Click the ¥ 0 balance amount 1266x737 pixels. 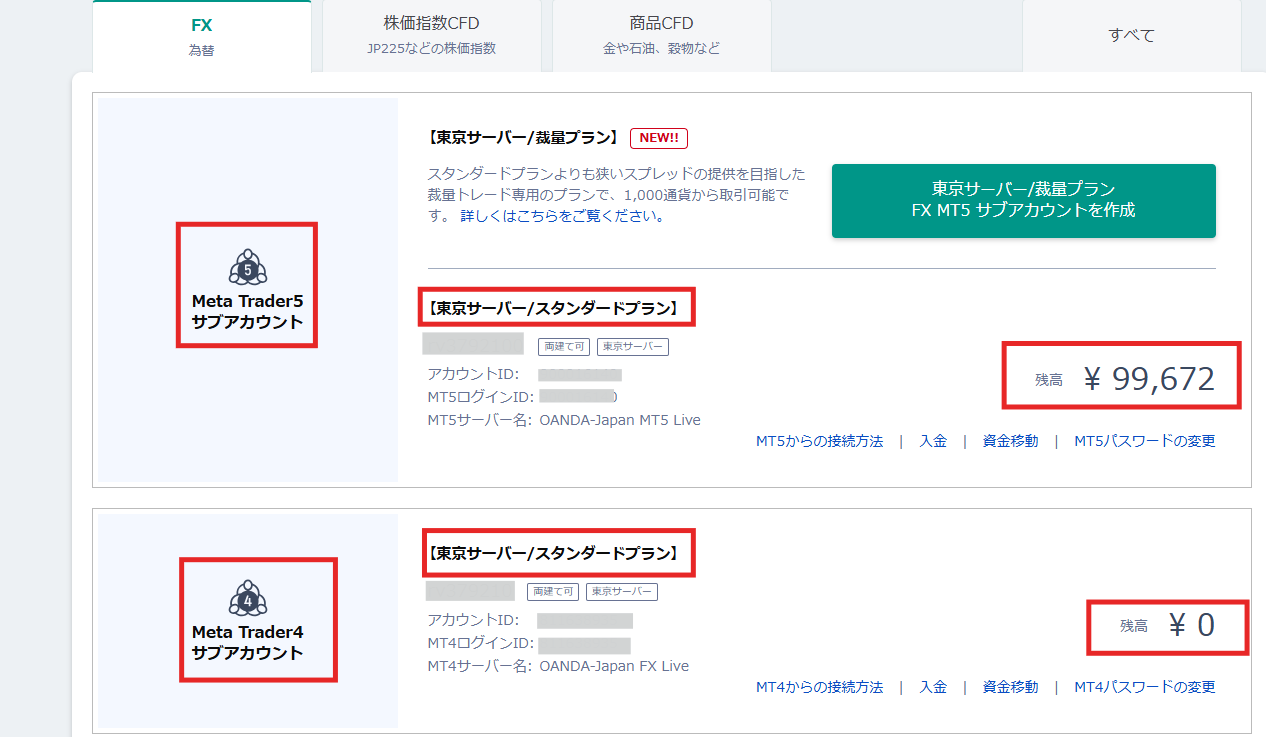[x=1191, y=625]
